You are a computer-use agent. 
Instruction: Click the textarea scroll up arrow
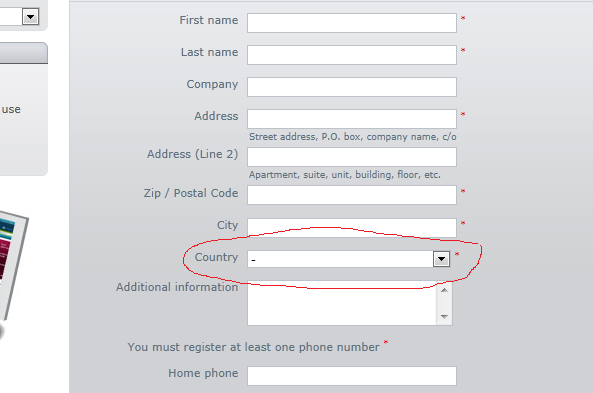pyautogui.click(x=444, y=290)
